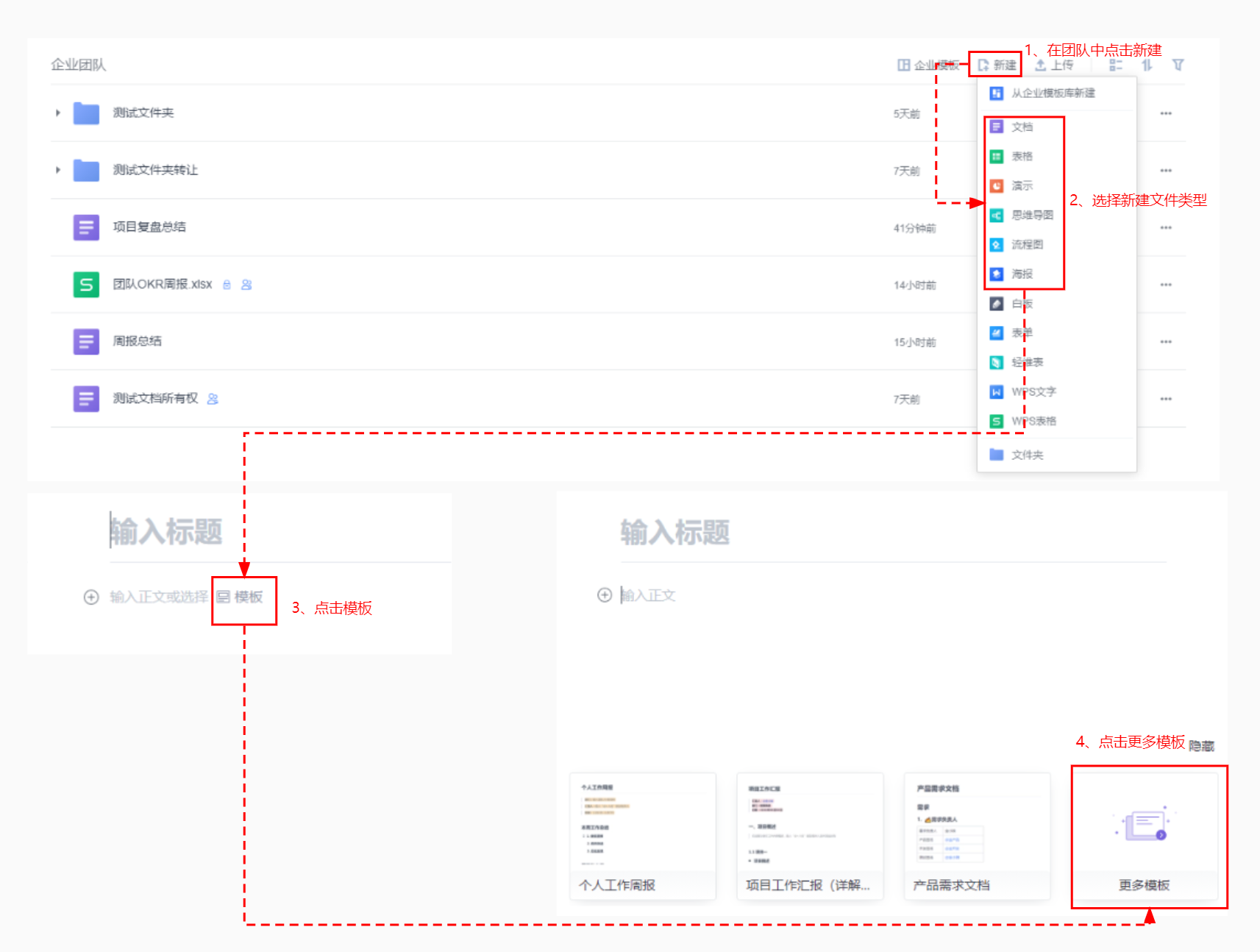Expand the 测试文件夹 folder arrow

click(58, 113)
